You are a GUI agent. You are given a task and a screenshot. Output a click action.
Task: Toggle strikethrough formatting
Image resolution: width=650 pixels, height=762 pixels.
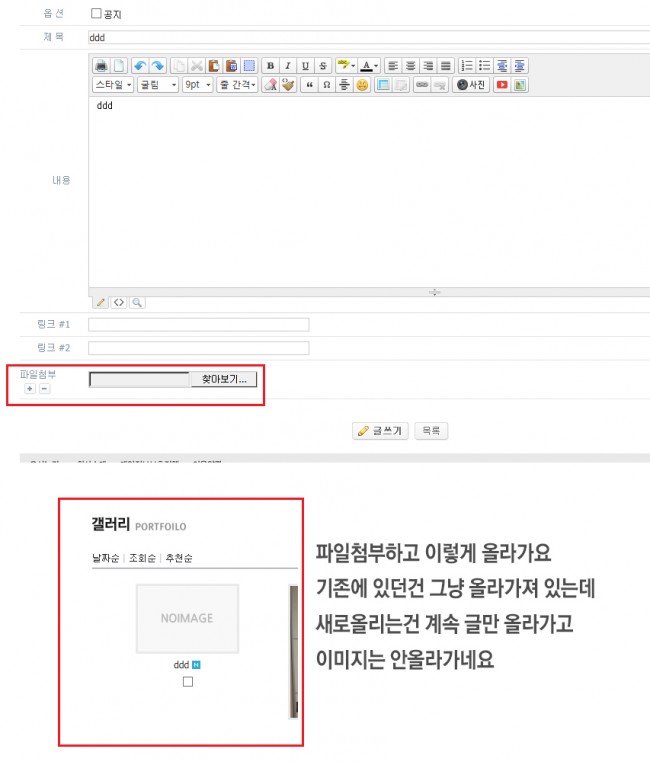point(323,66)
